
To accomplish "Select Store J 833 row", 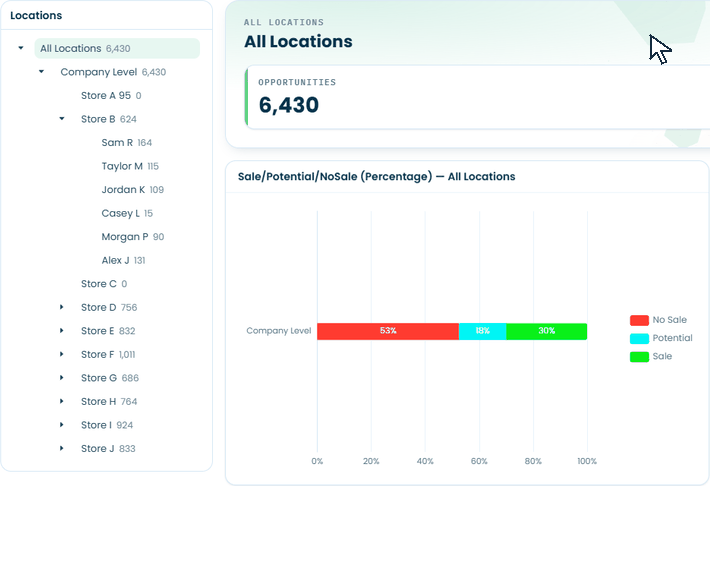I will tap(108, 449).
